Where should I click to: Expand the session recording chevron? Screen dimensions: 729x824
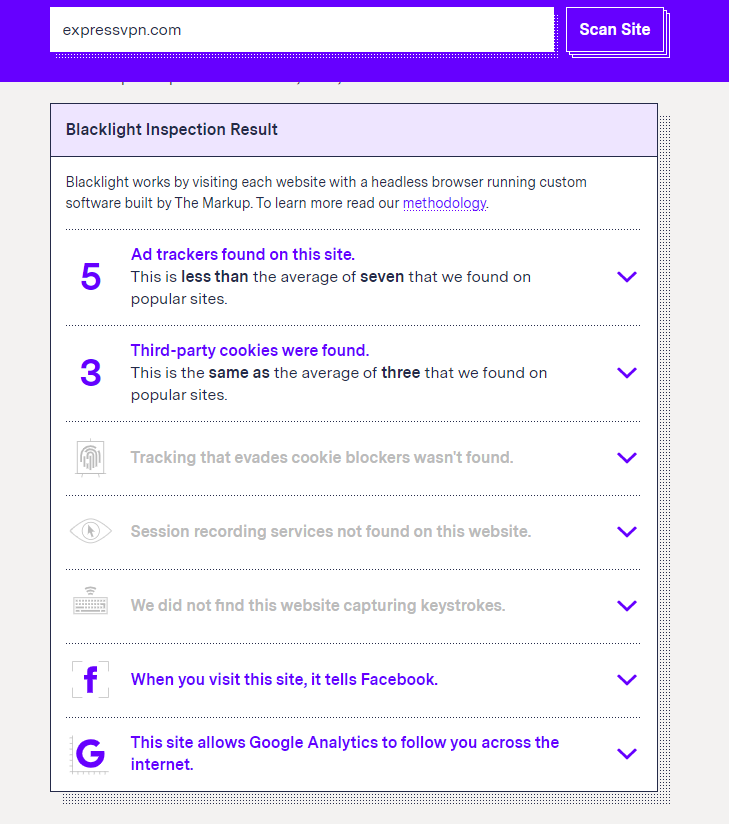pyautogui.click(x=627, y=531)
